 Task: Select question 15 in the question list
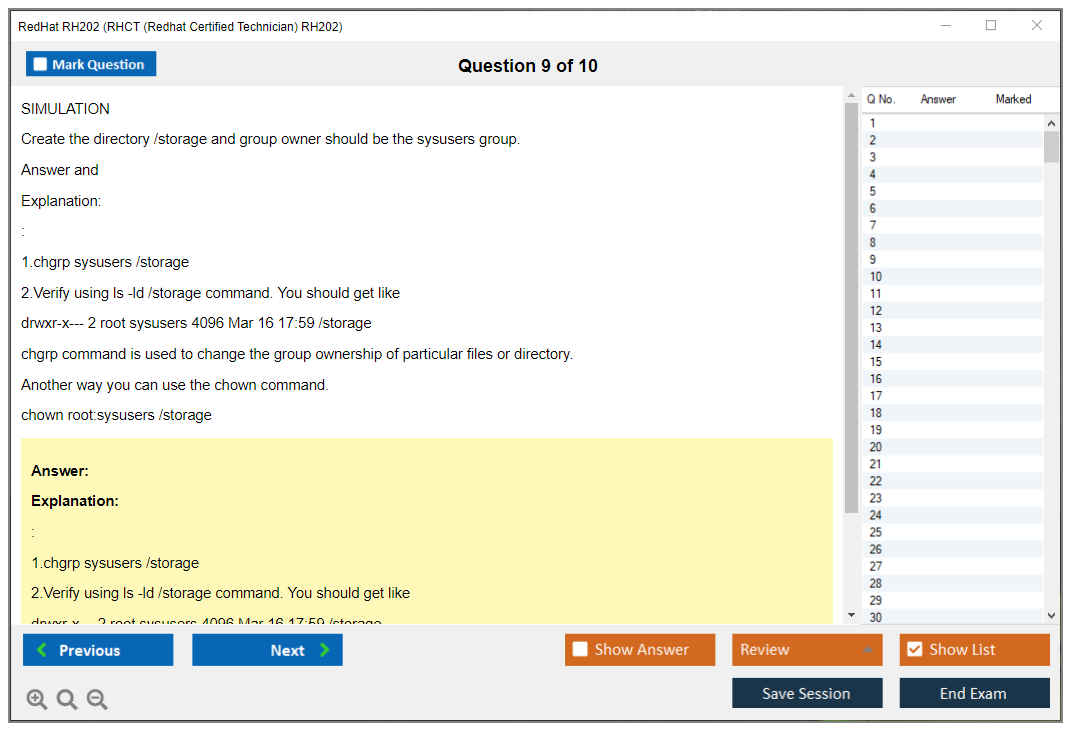click(876, 362)
